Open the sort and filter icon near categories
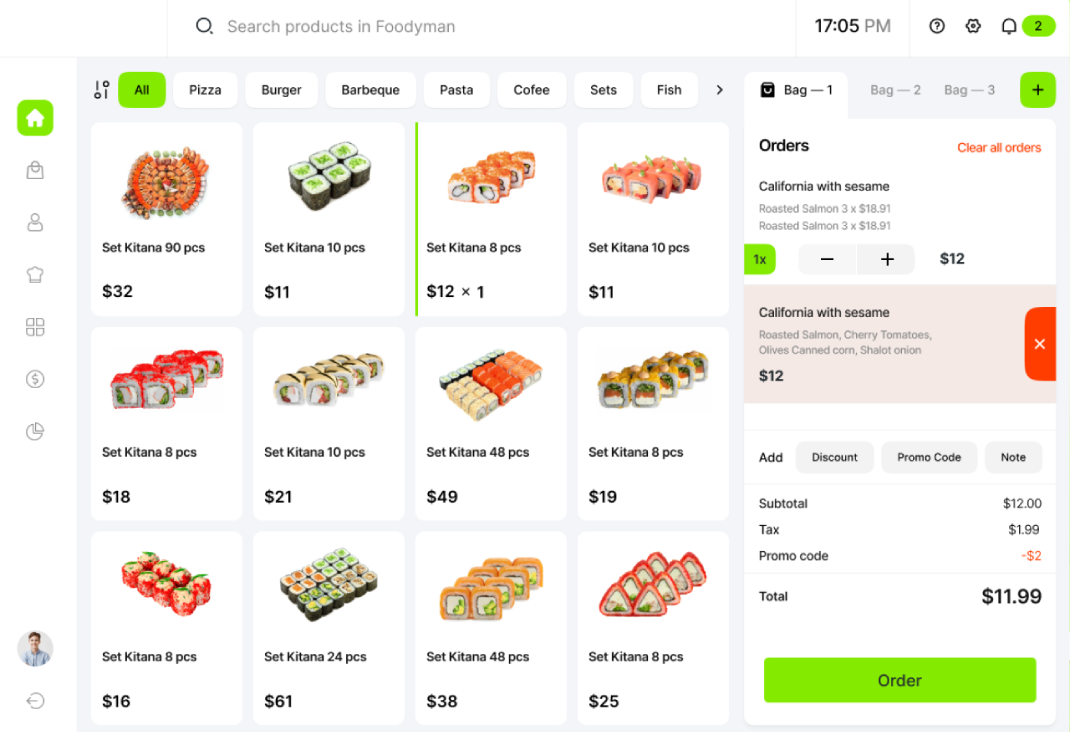 [x=101, y=89]
